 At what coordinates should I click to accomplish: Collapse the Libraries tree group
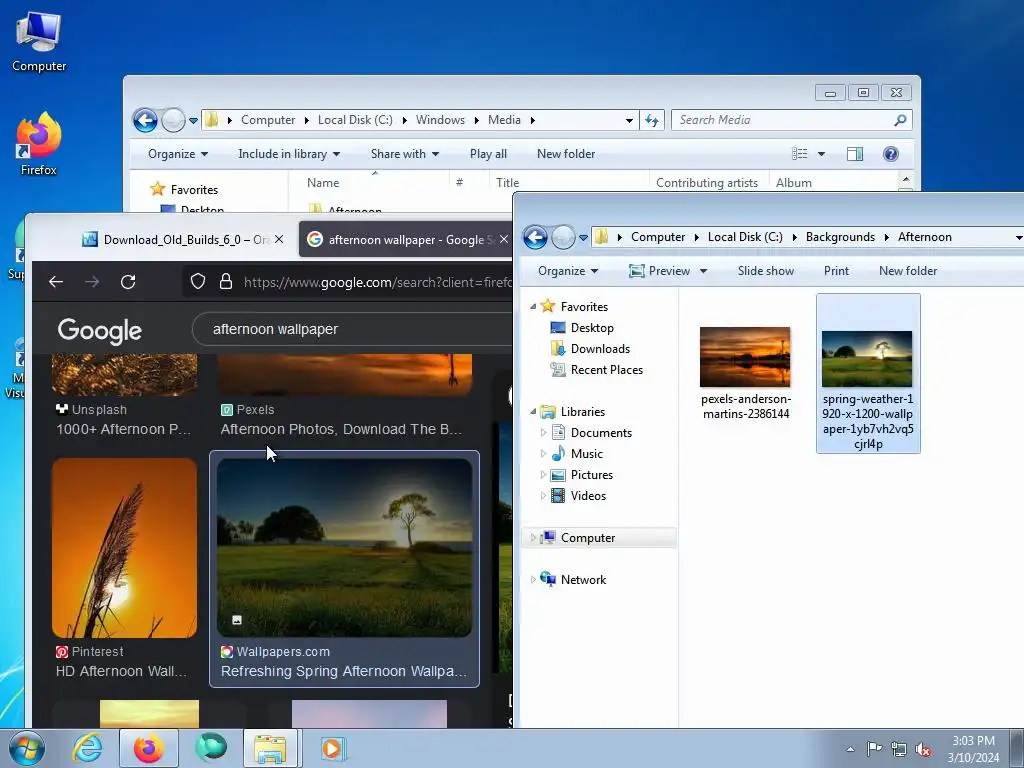click(533, 412)
